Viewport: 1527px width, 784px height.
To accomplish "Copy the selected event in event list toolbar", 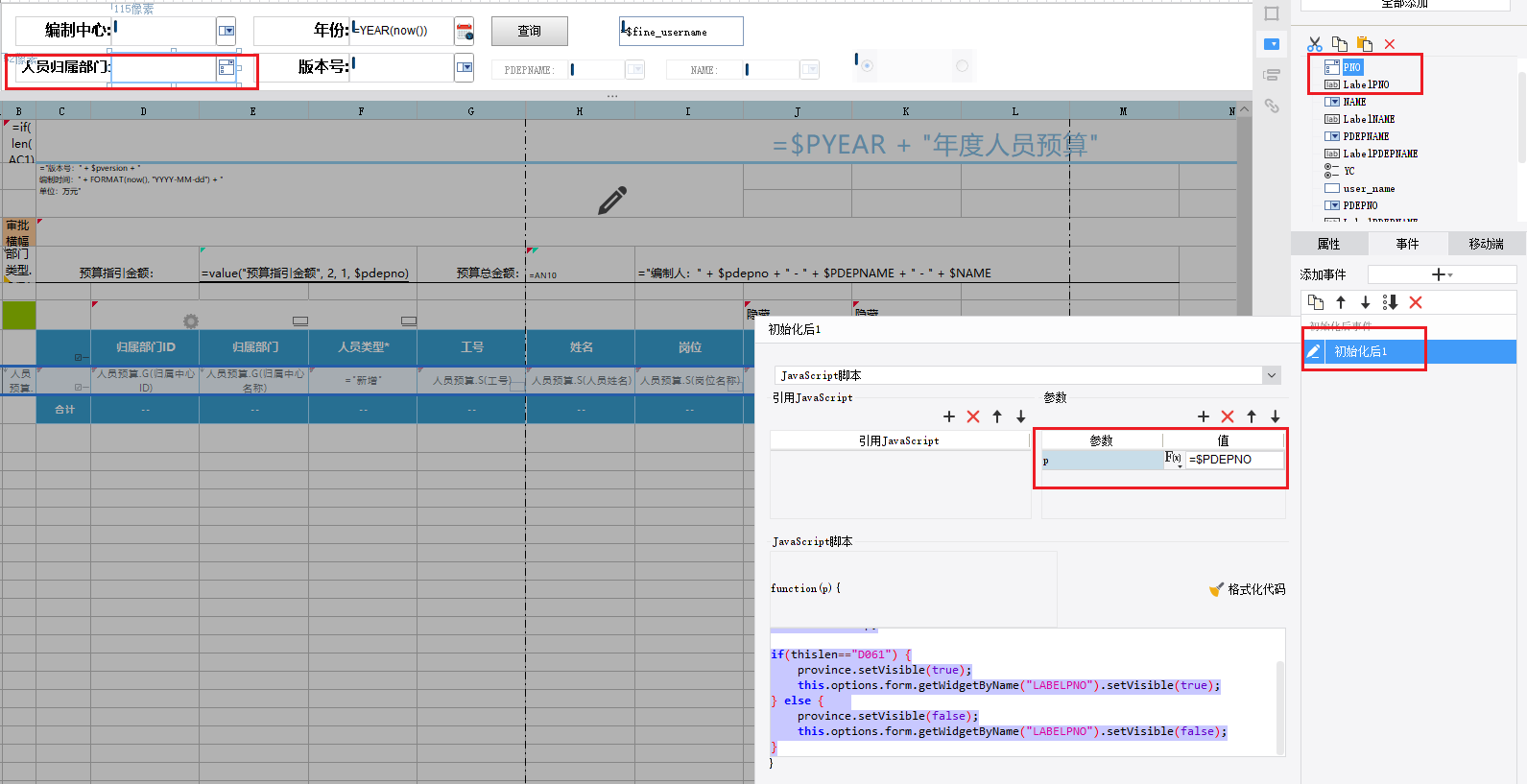I will tap(1316, 302).
